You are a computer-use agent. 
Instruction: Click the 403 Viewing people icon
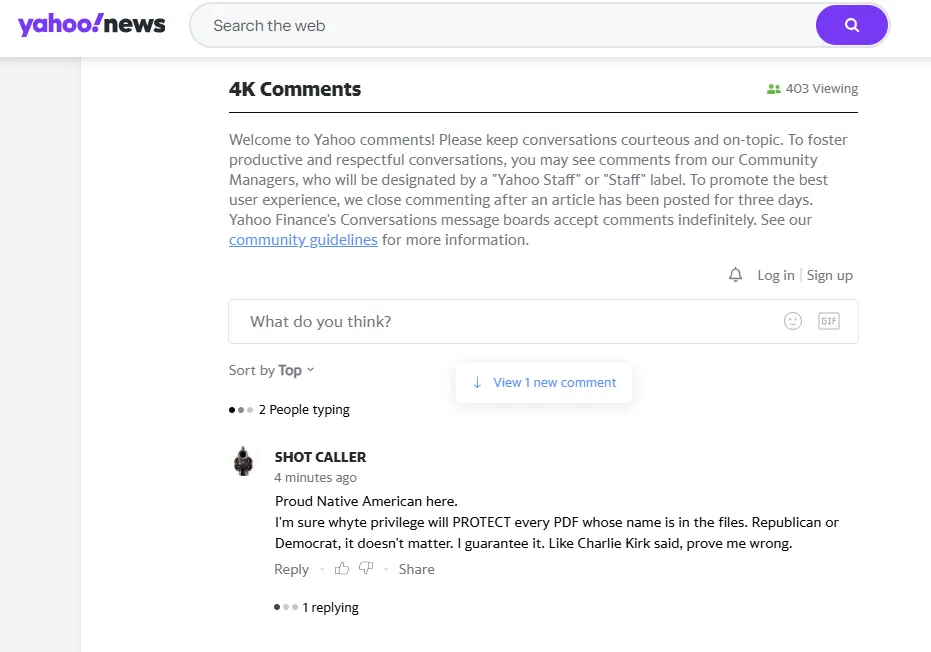(773, 89)
